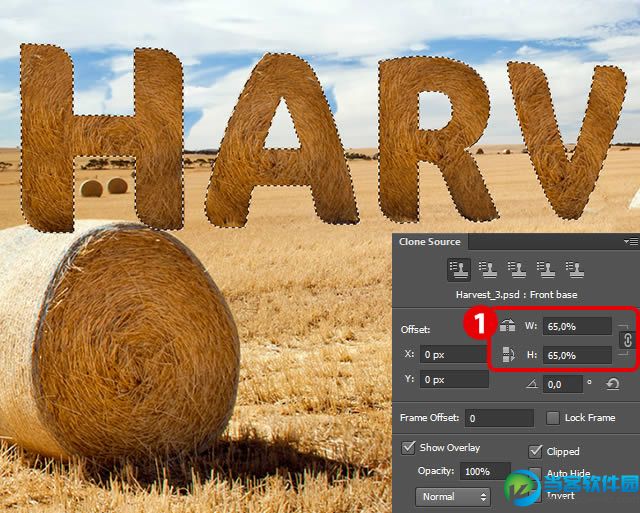640x513 pixels.
Task: Edit the W scale field
Action: click(x=577, y=326)
